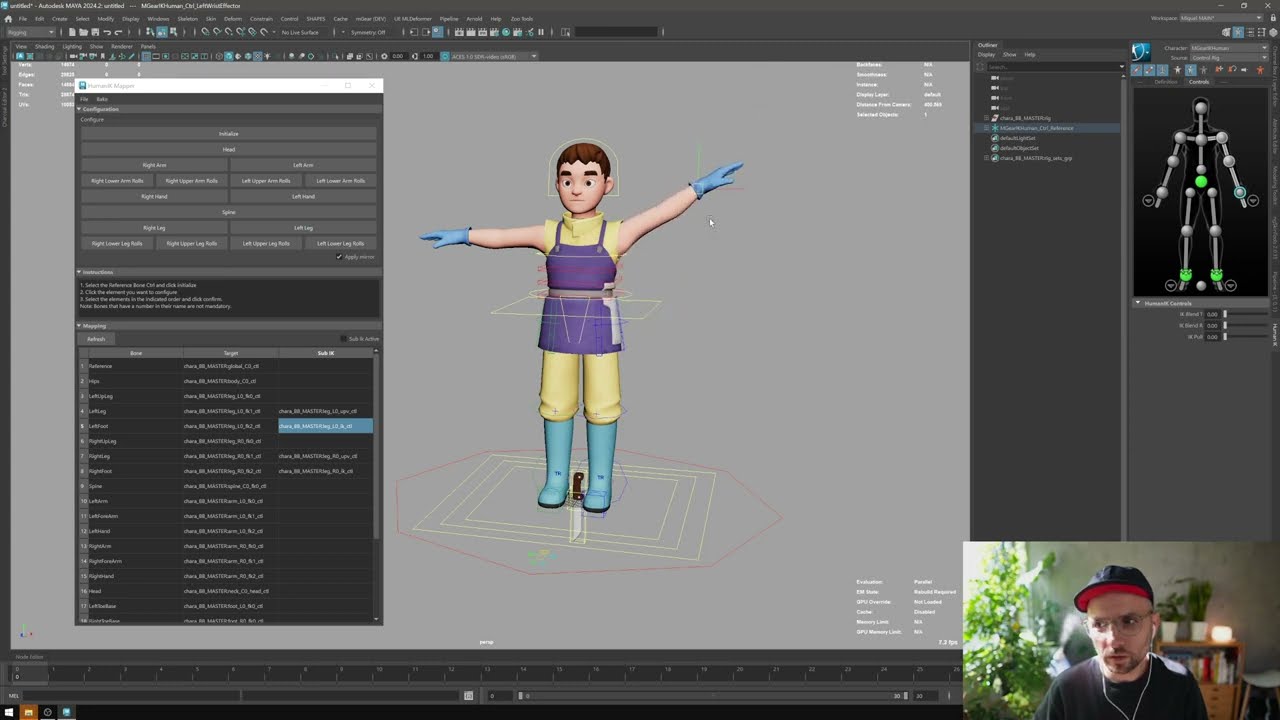Open the Outliner Display menu
This screenshot has width=1280, height=720.
point(986,54)
